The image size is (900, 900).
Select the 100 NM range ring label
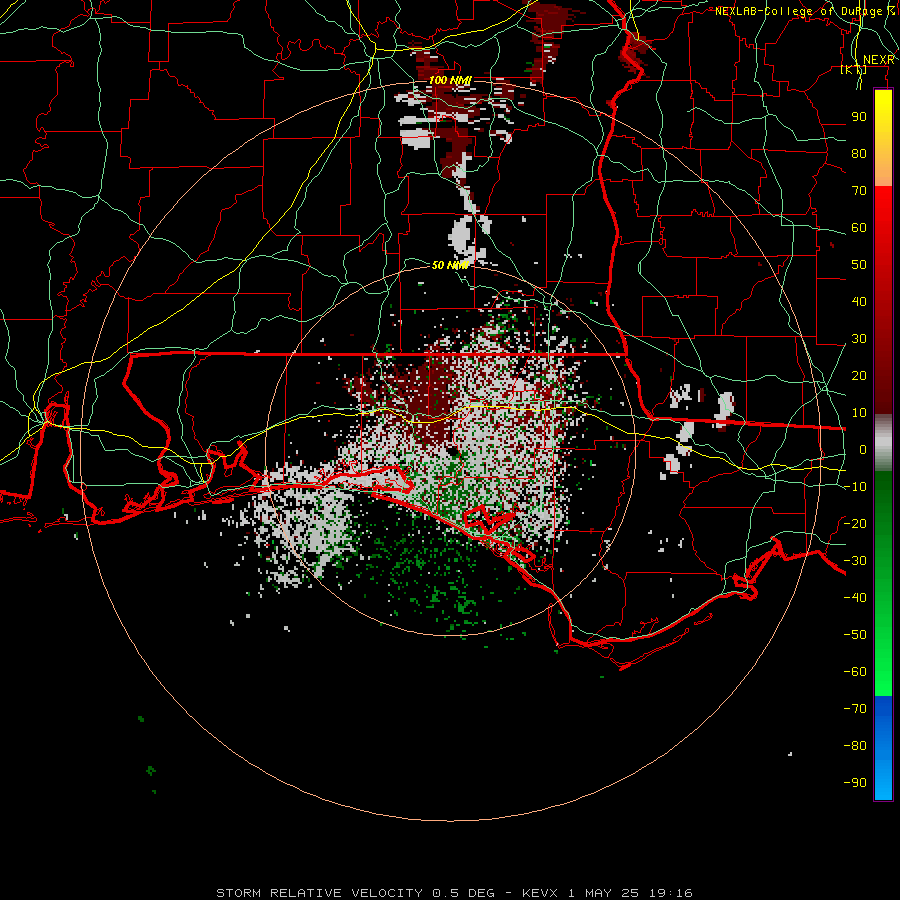click(450, 80)
